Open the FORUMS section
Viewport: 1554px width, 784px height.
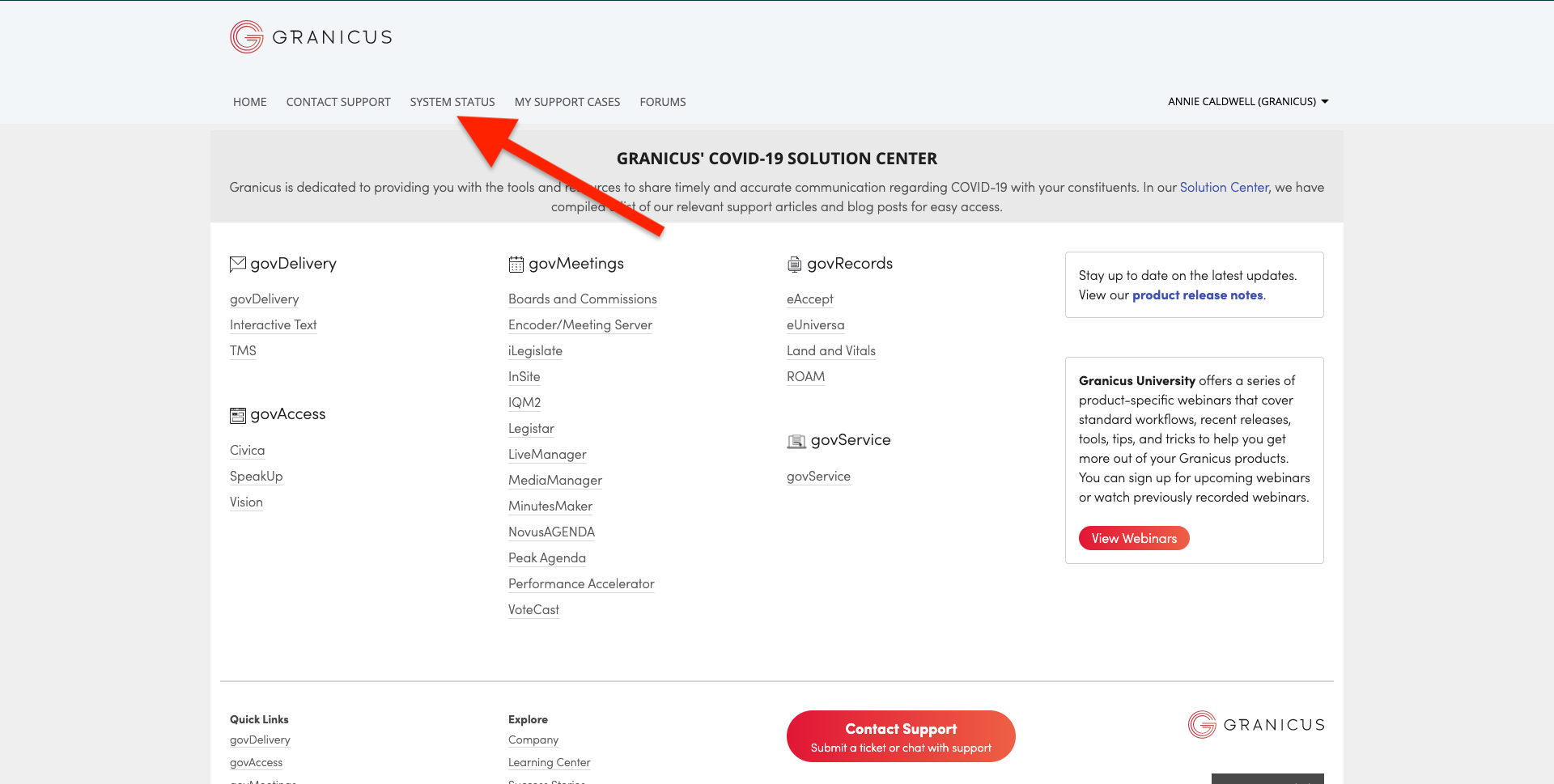(662, 101)
